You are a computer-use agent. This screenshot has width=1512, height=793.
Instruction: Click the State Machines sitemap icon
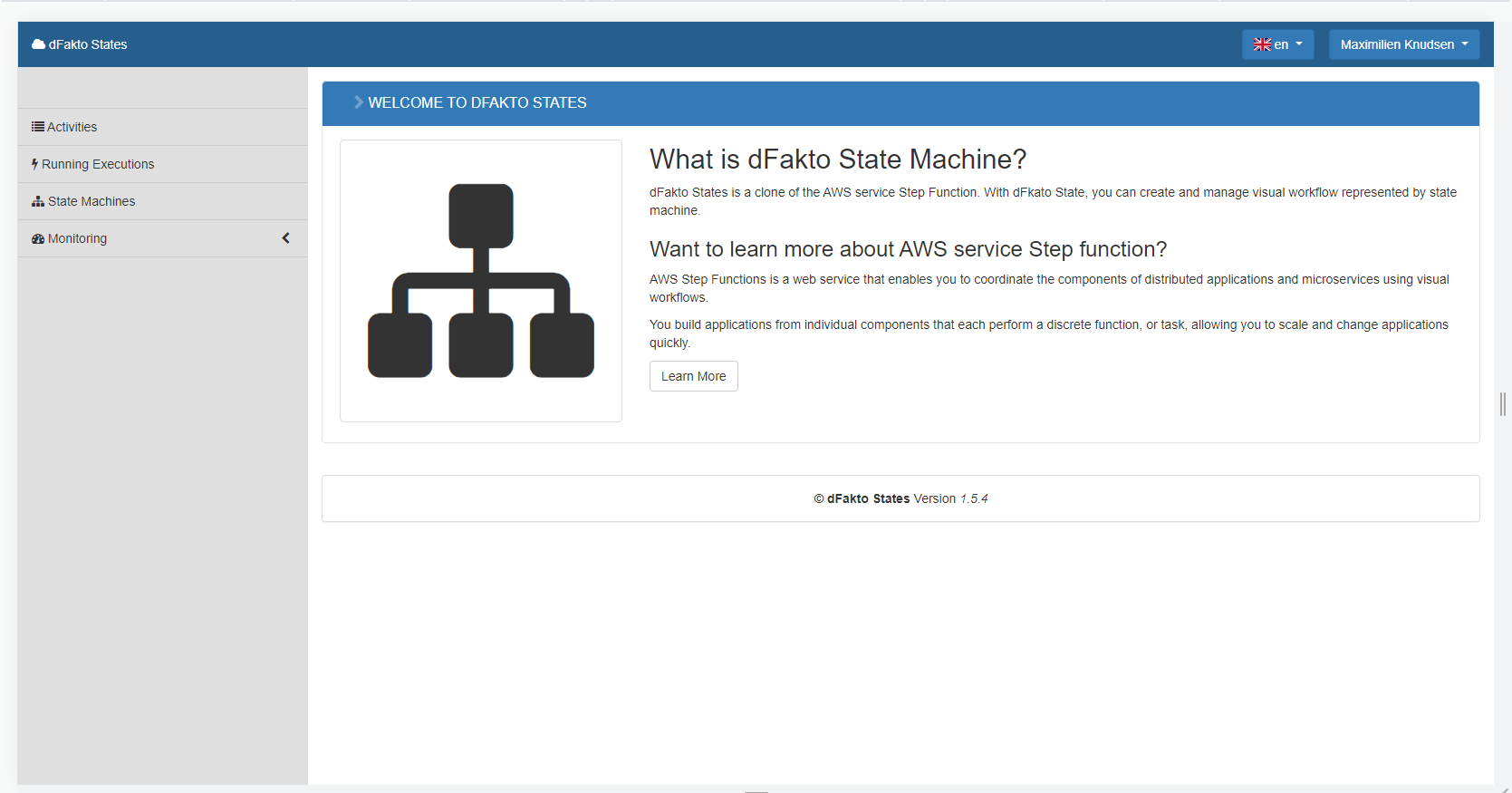(38, 201)
